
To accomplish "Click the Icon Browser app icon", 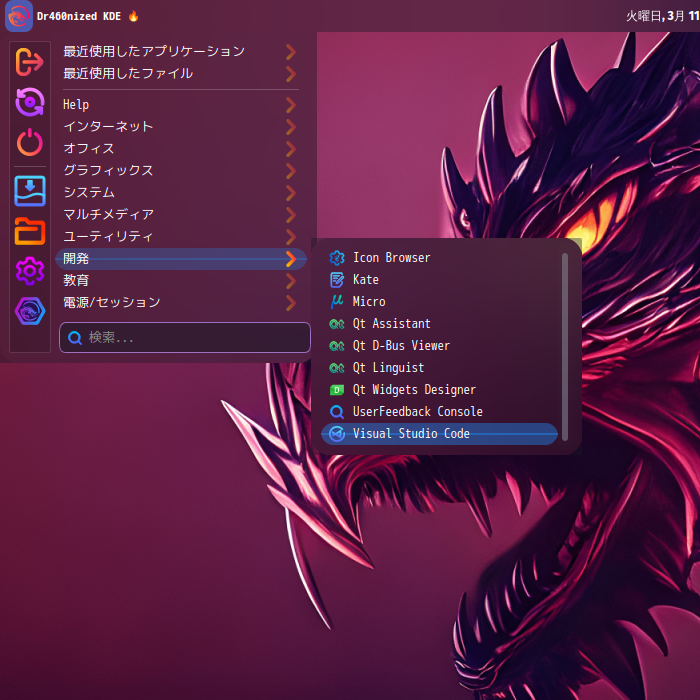I will [337, 258].
